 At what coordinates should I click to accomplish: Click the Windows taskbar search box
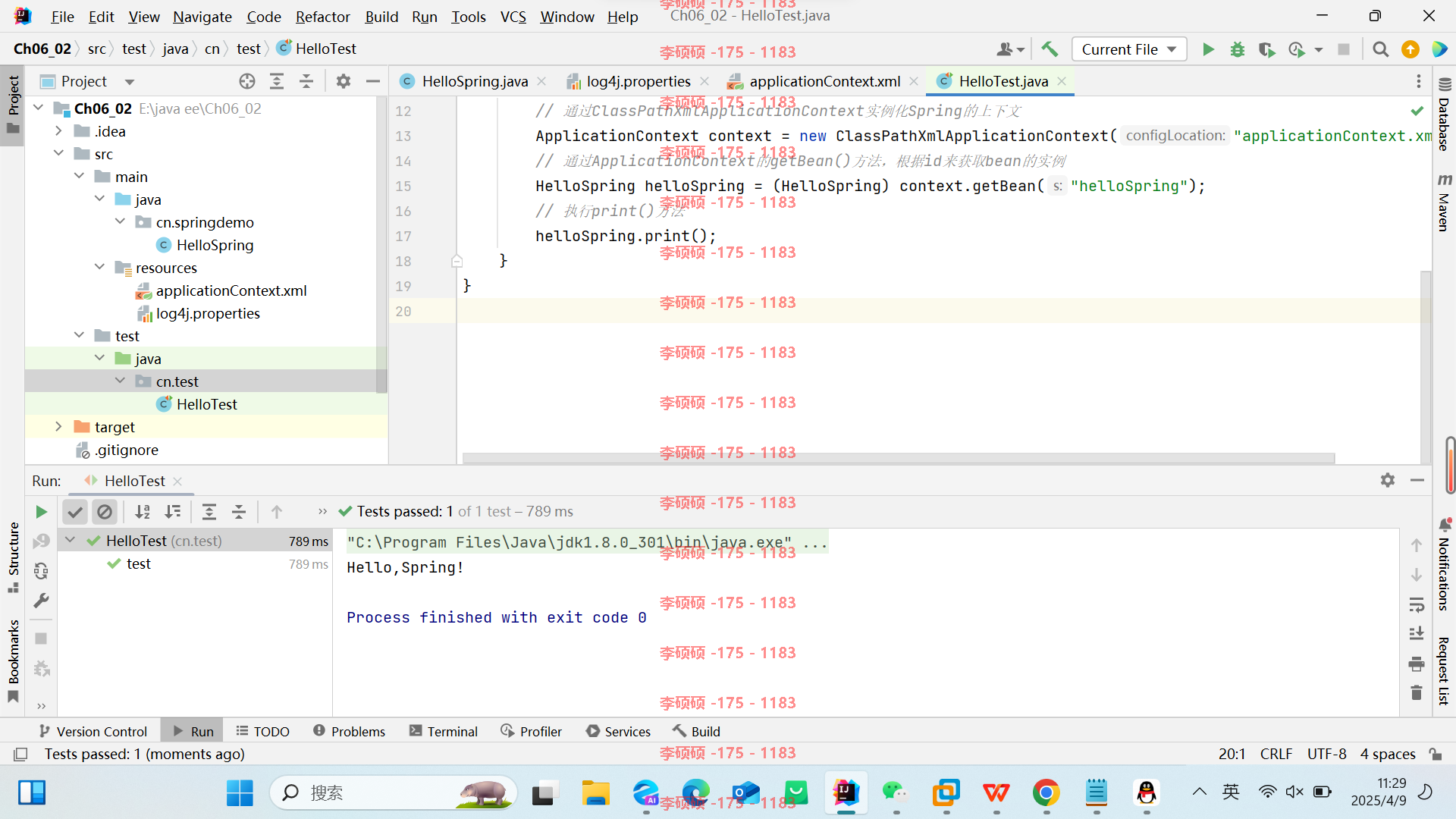point(394,793)
